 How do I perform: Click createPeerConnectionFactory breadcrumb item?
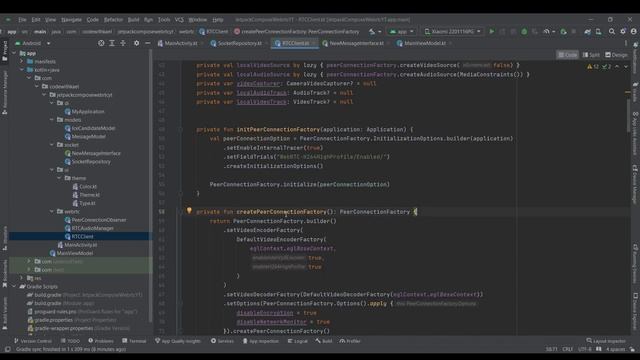click(x=297, y=31)
